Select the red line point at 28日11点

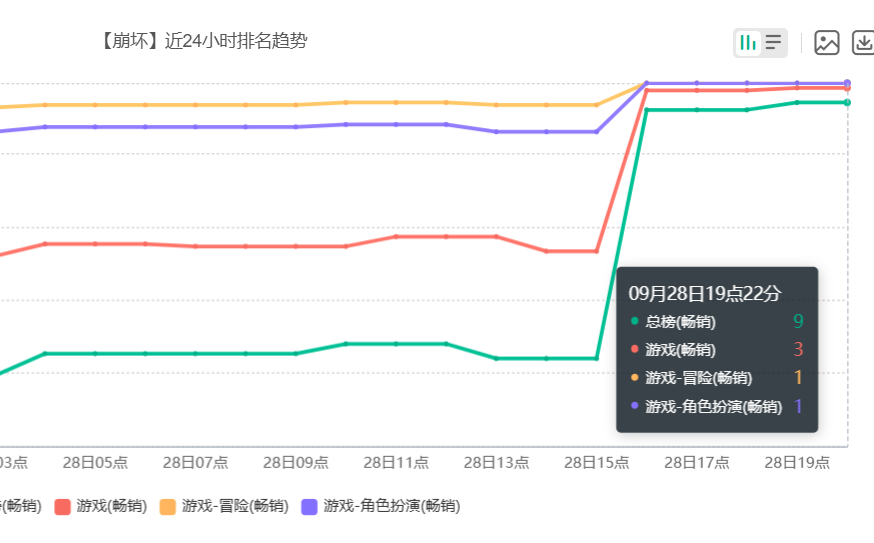[x=396, y=237]
